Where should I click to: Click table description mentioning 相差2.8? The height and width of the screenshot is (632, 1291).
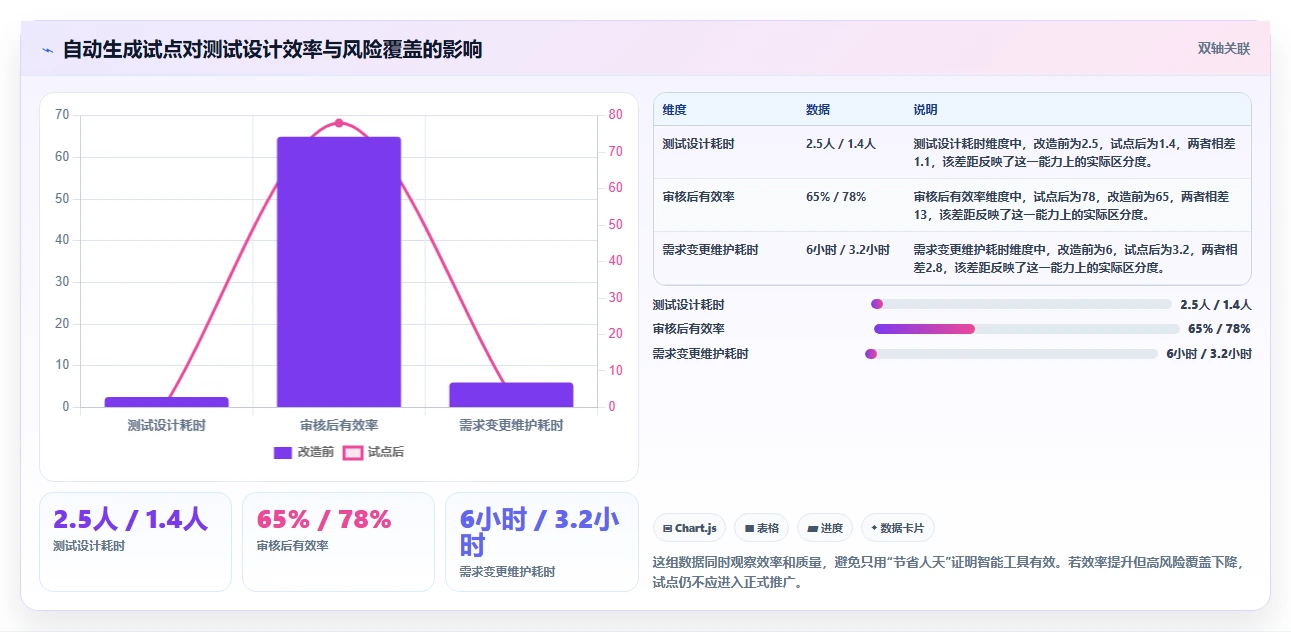(x=1076, y=259)
